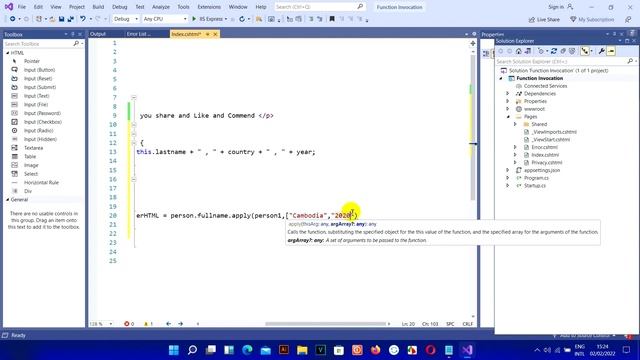Image resolution: width=640 pixels, height=360 pixels.
Task: Click the Preview Selected Items icon in Solution Explorer
Action: tap(611, 51)
